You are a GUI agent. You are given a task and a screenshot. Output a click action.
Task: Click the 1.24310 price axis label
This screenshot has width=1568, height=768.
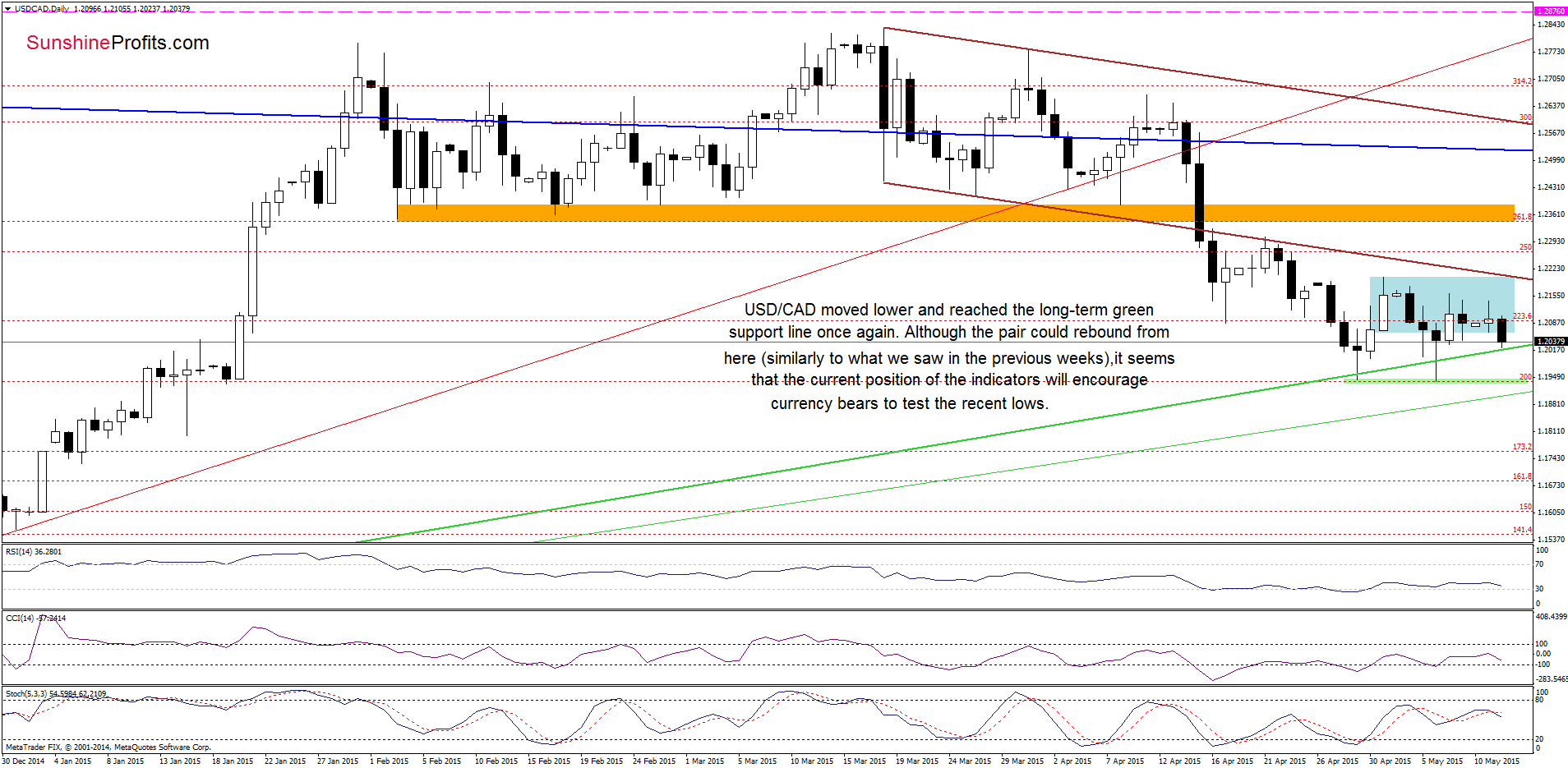pos(1551,187)
